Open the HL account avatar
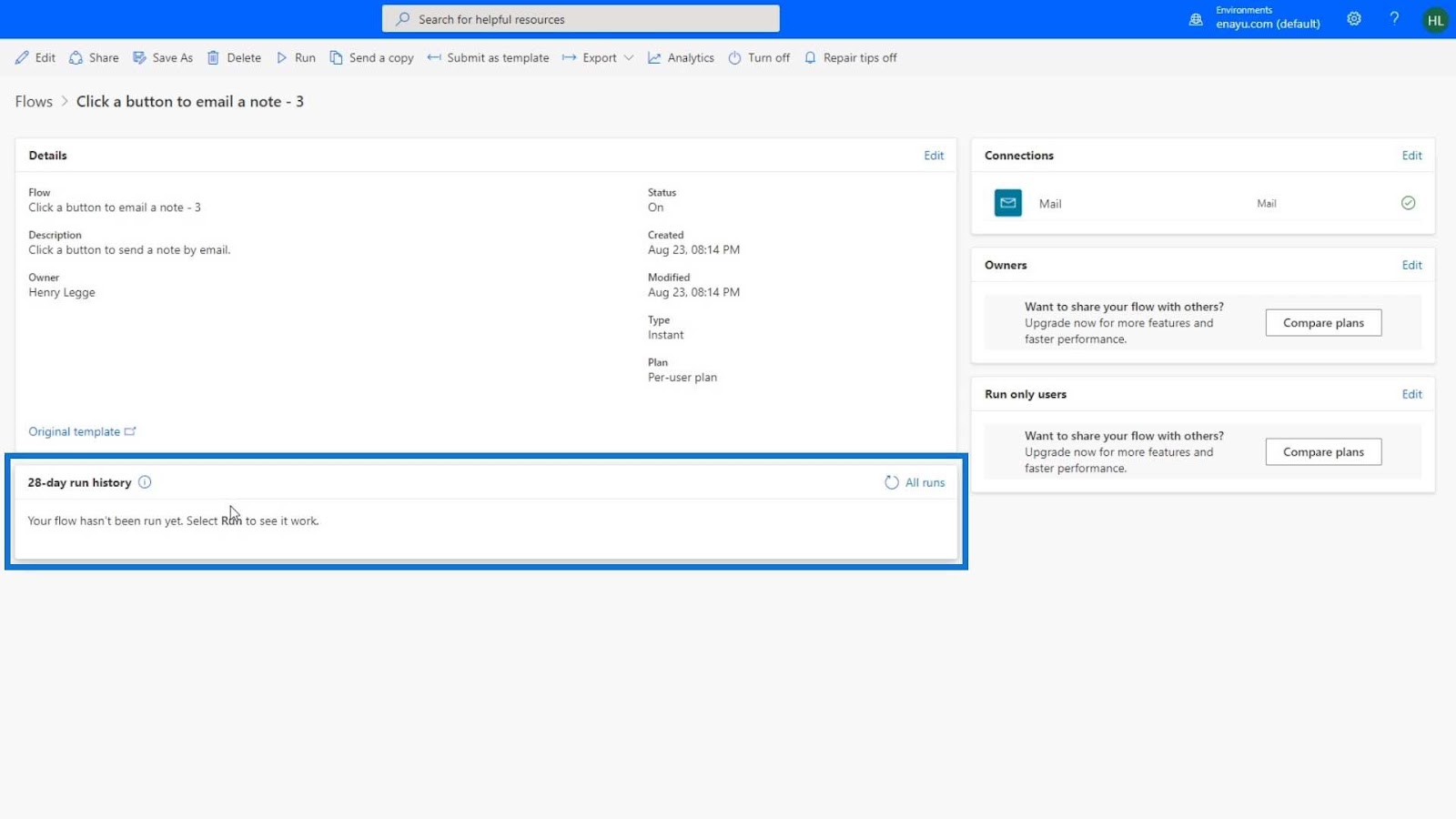This screenshot has height=819, width=1456. tap(1435, 20)
